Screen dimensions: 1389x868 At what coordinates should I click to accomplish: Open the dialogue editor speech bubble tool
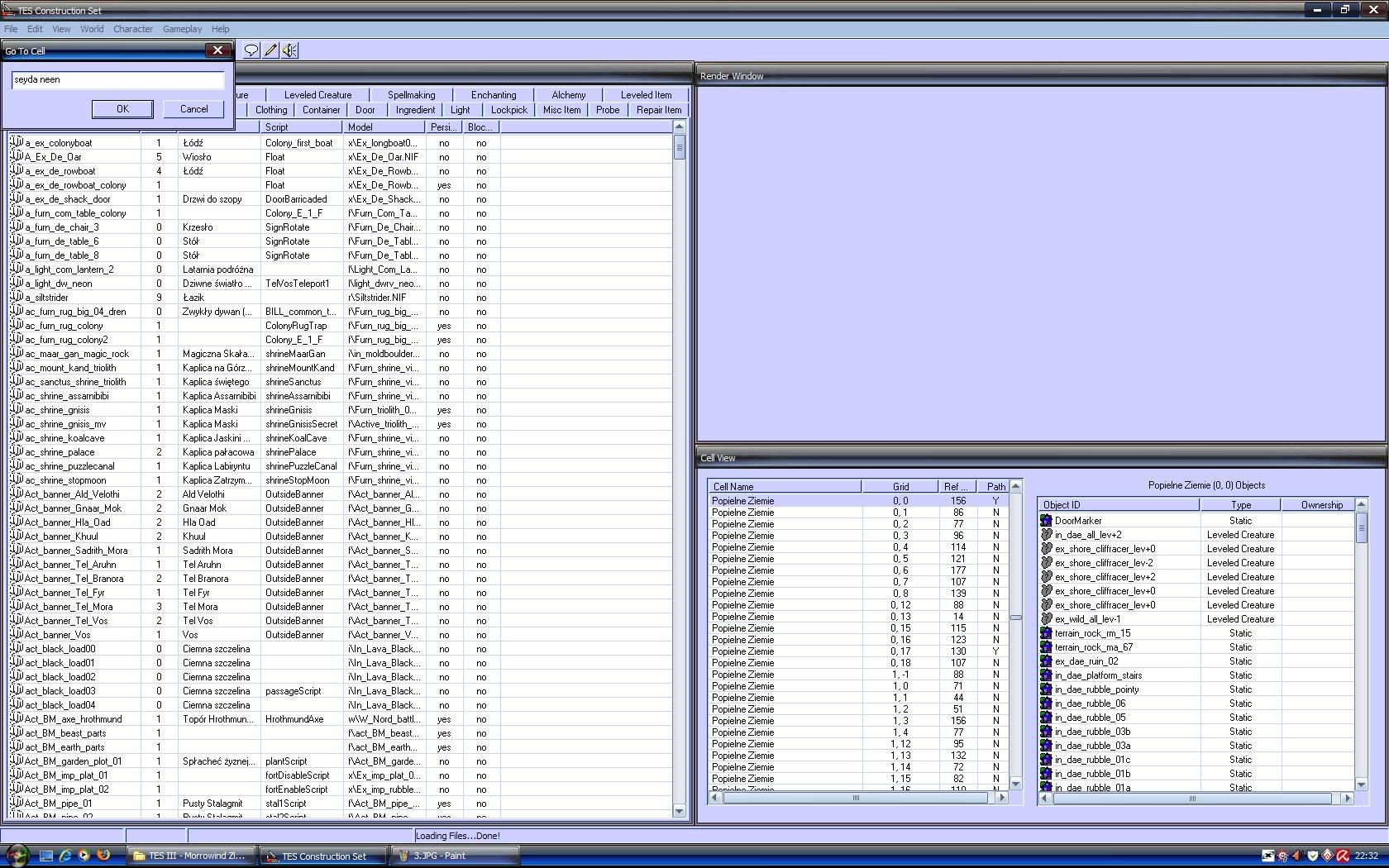(251, 50)
